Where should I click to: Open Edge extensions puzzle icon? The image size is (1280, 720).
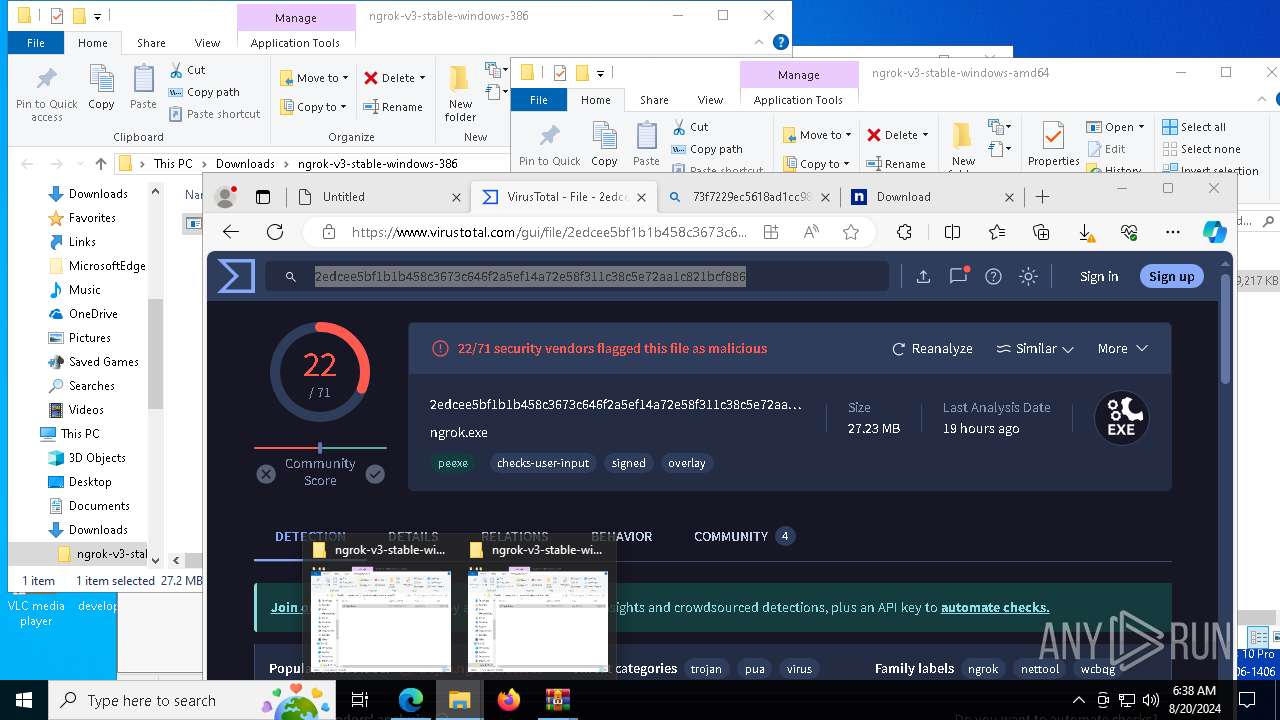point(904,232)
